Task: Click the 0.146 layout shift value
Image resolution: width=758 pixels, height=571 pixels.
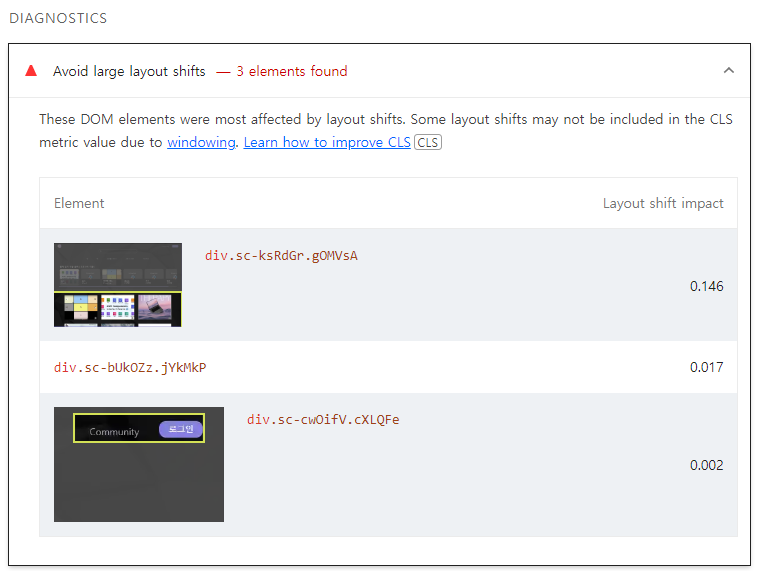Action: (x=706, y=286)
